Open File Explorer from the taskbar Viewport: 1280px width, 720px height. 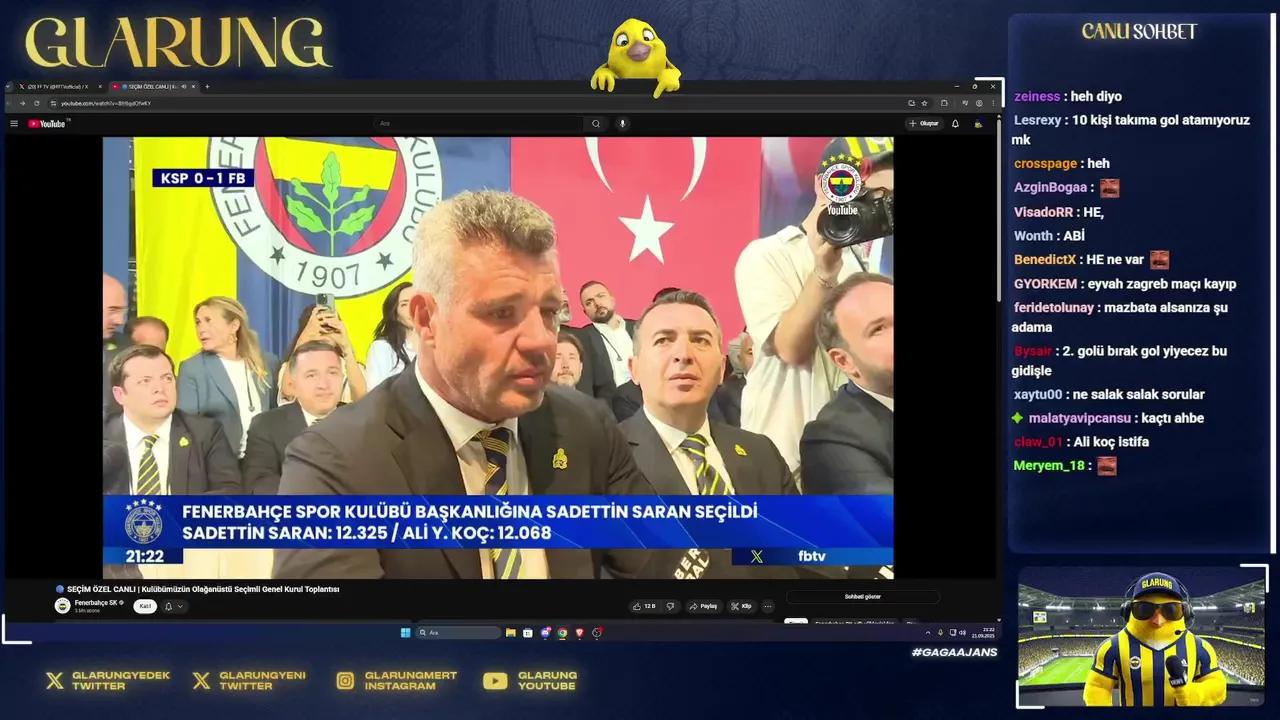[511, 633]
